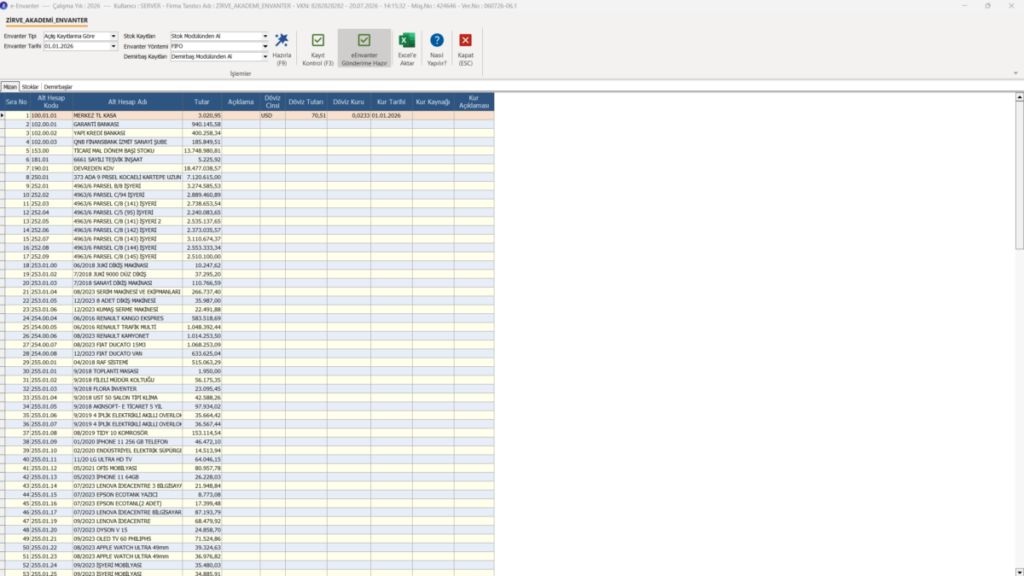Collapse the ribbon with corner chevron
Screen dimensions: 1024x576
click(1016, 73)
